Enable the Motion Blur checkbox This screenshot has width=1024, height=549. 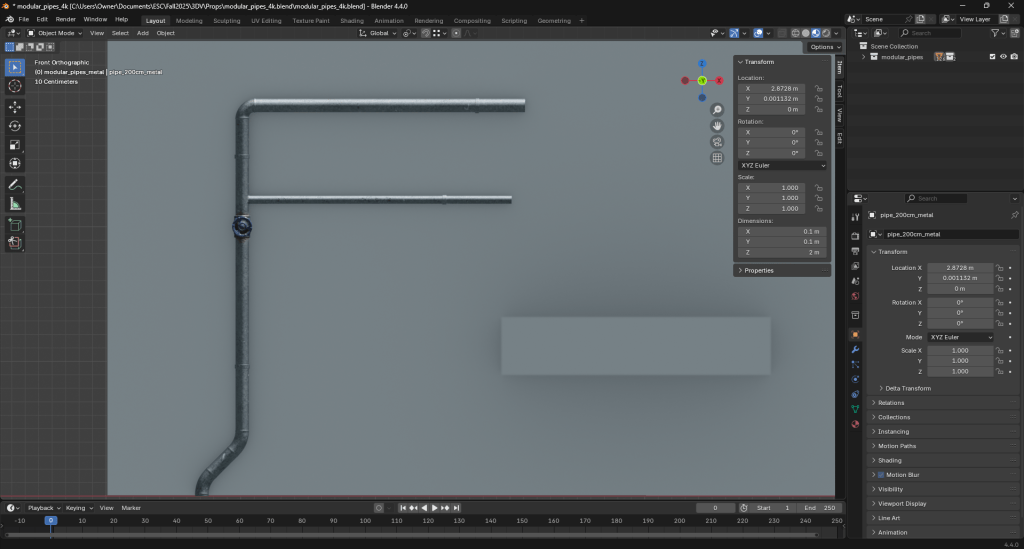click(x=880, y=474)
